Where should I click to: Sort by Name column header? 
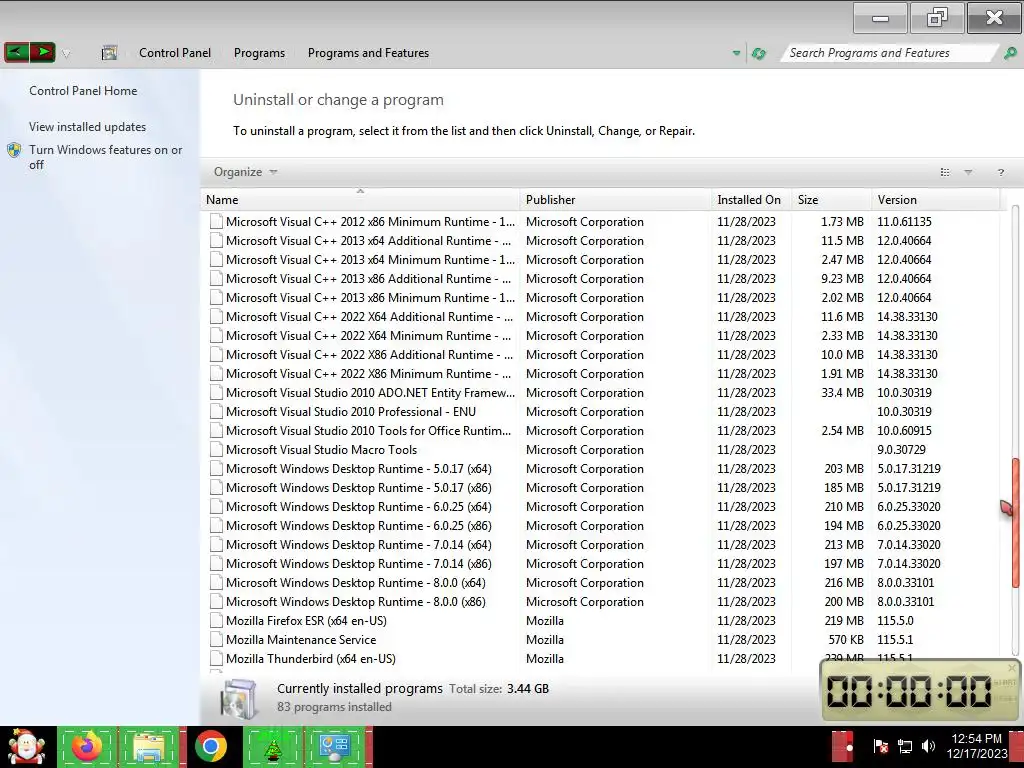[x=360, y=200]
